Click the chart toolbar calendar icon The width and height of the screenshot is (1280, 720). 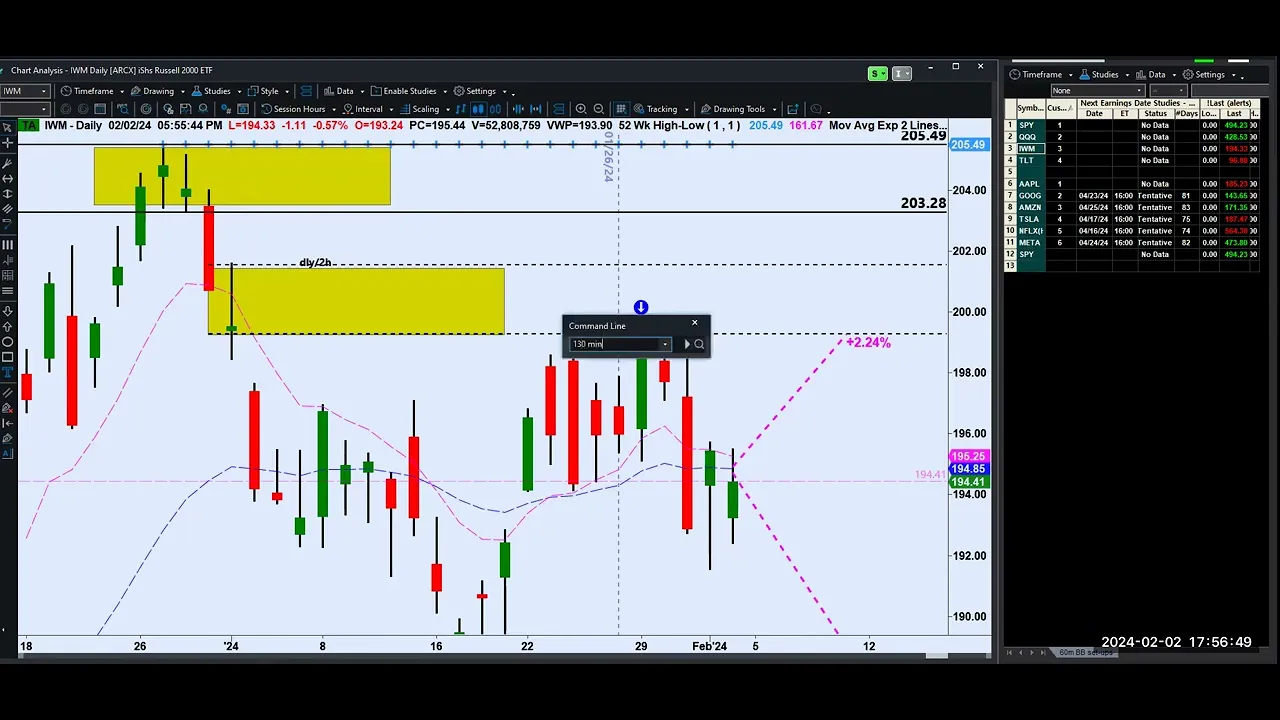[100, 109]
